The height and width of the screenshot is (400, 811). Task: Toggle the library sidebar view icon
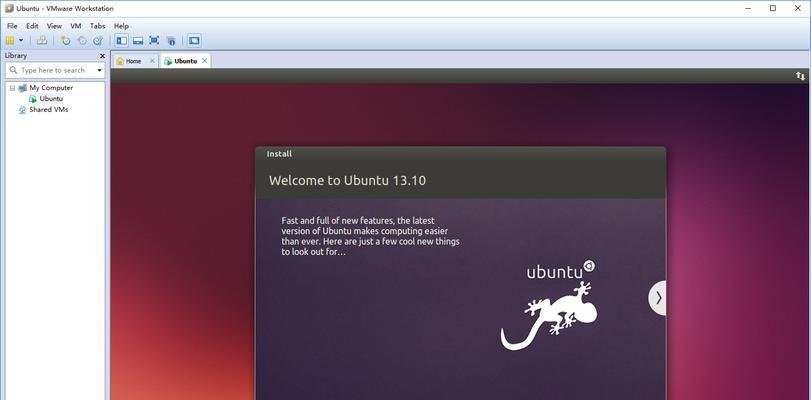[x=122, y=40]
